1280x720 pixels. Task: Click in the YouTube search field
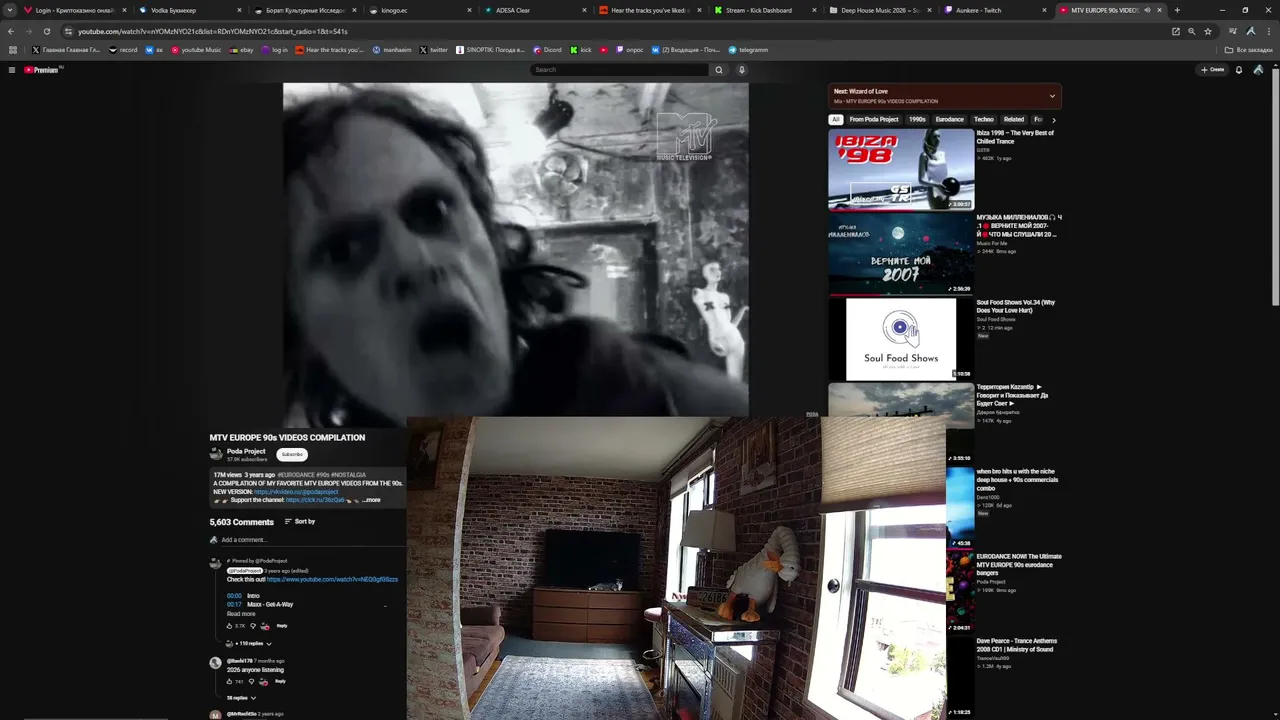(x=619, y=70)
